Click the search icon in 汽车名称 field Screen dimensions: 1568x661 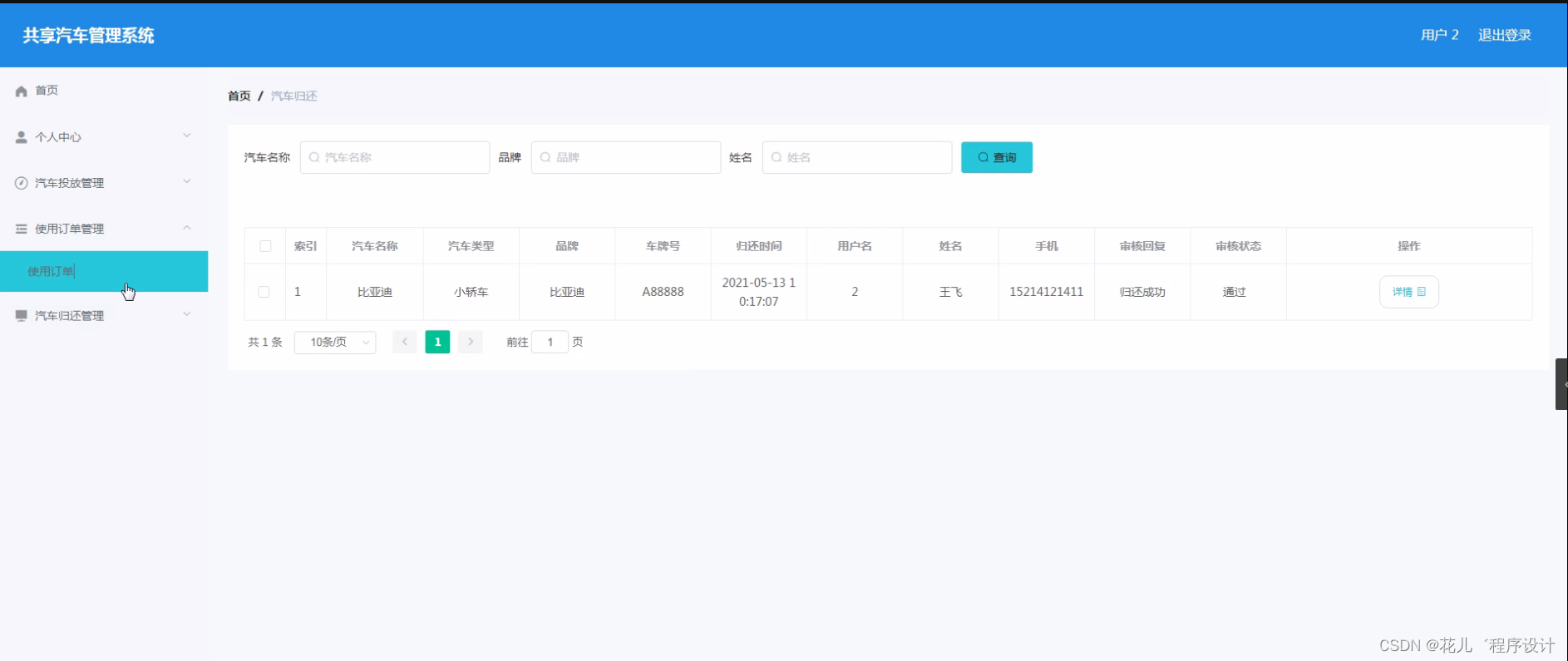click(x=314, y=157)
